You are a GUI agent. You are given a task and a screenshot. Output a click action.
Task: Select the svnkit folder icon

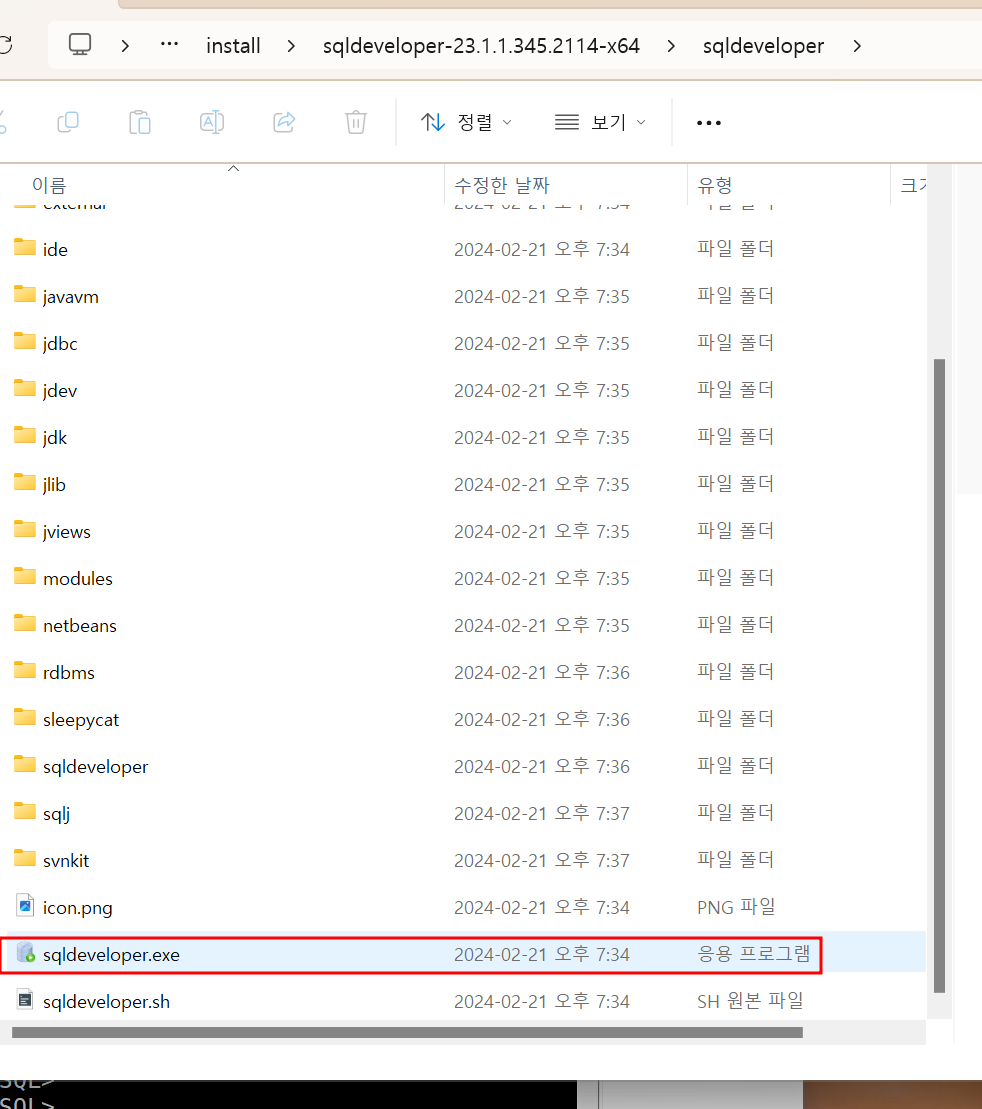coord(25,859)
